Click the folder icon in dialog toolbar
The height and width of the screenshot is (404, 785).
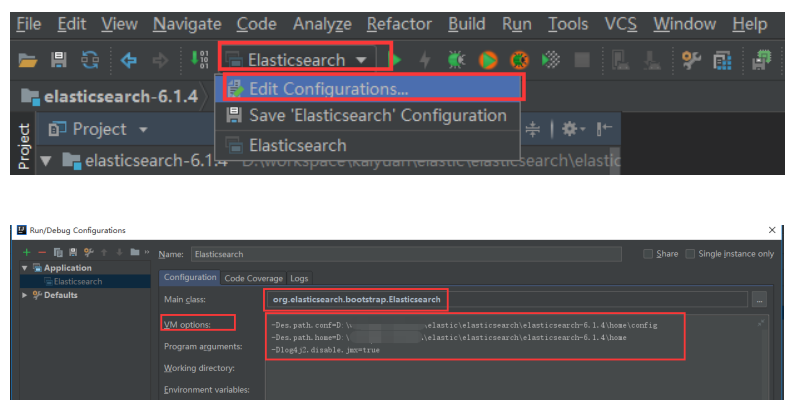point(135,252)
